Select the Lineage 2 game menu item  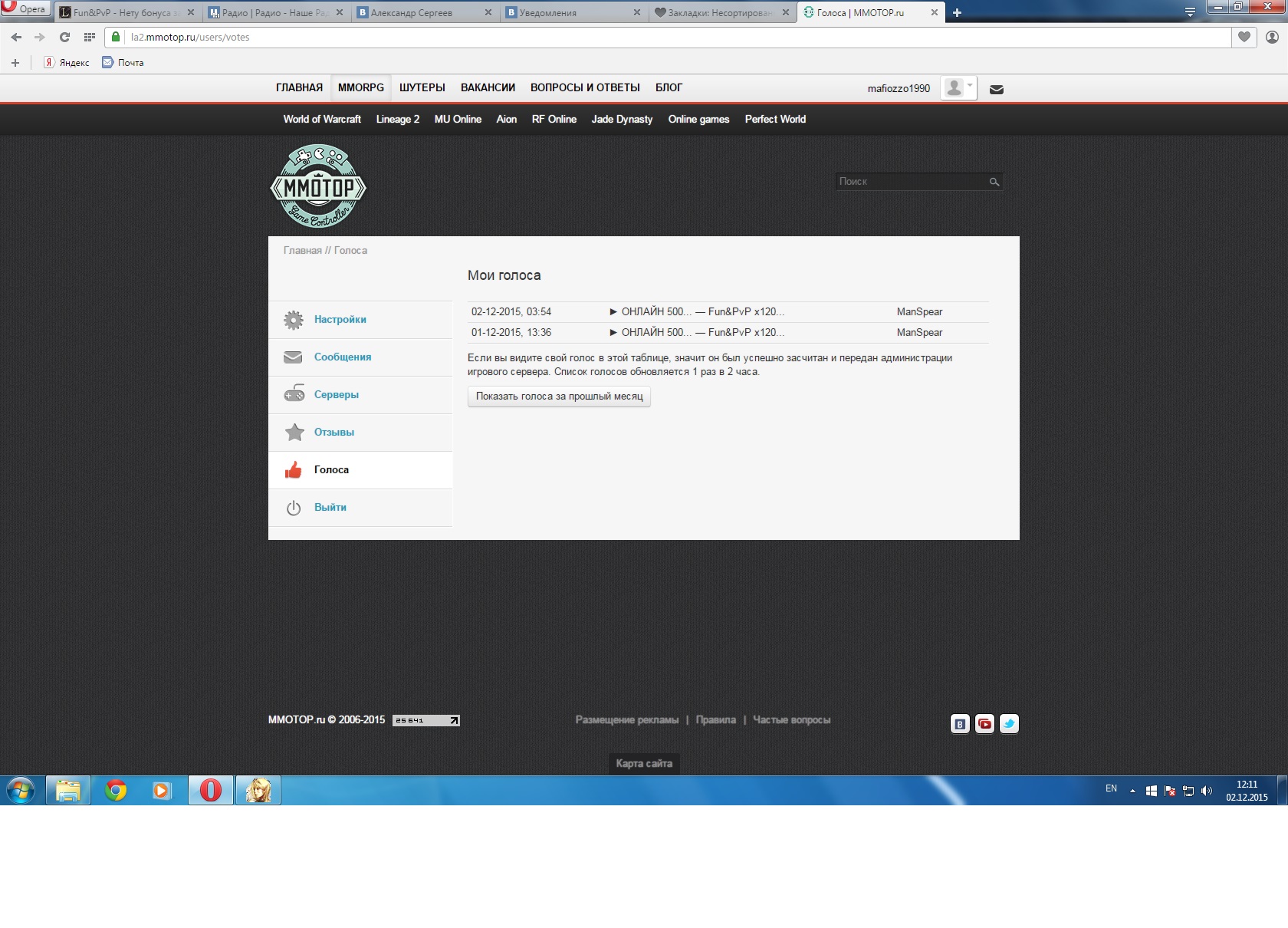click(397, 120)
